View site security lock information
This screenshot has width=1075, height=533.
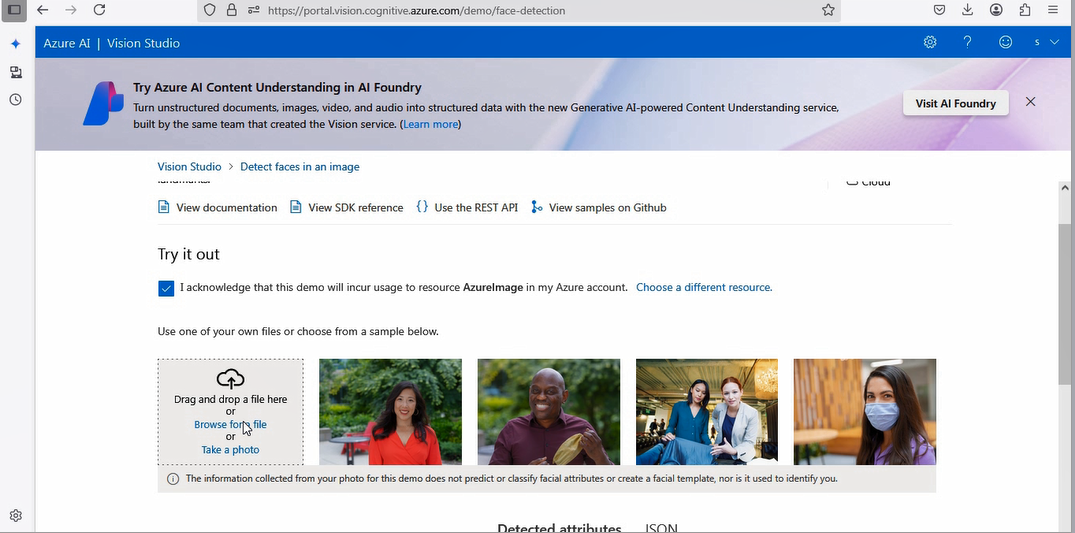pyautogui.click(x=232, y=10)
